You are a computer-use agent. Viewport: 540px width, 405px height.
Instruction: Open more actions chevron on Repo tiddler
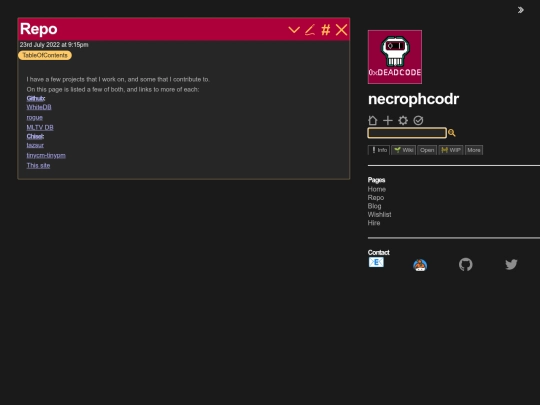pyautogui.click(x=294, y=30)
